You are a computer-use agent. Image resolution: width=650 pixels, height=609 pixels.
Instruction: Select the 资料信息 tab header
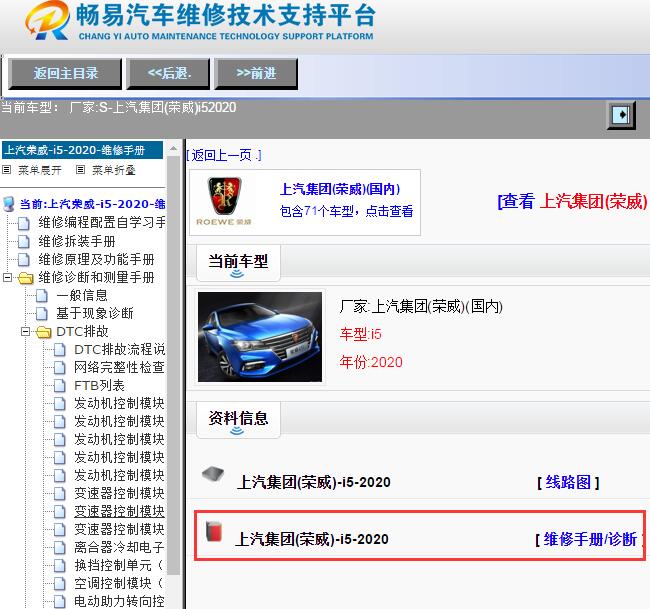[238, 419]
